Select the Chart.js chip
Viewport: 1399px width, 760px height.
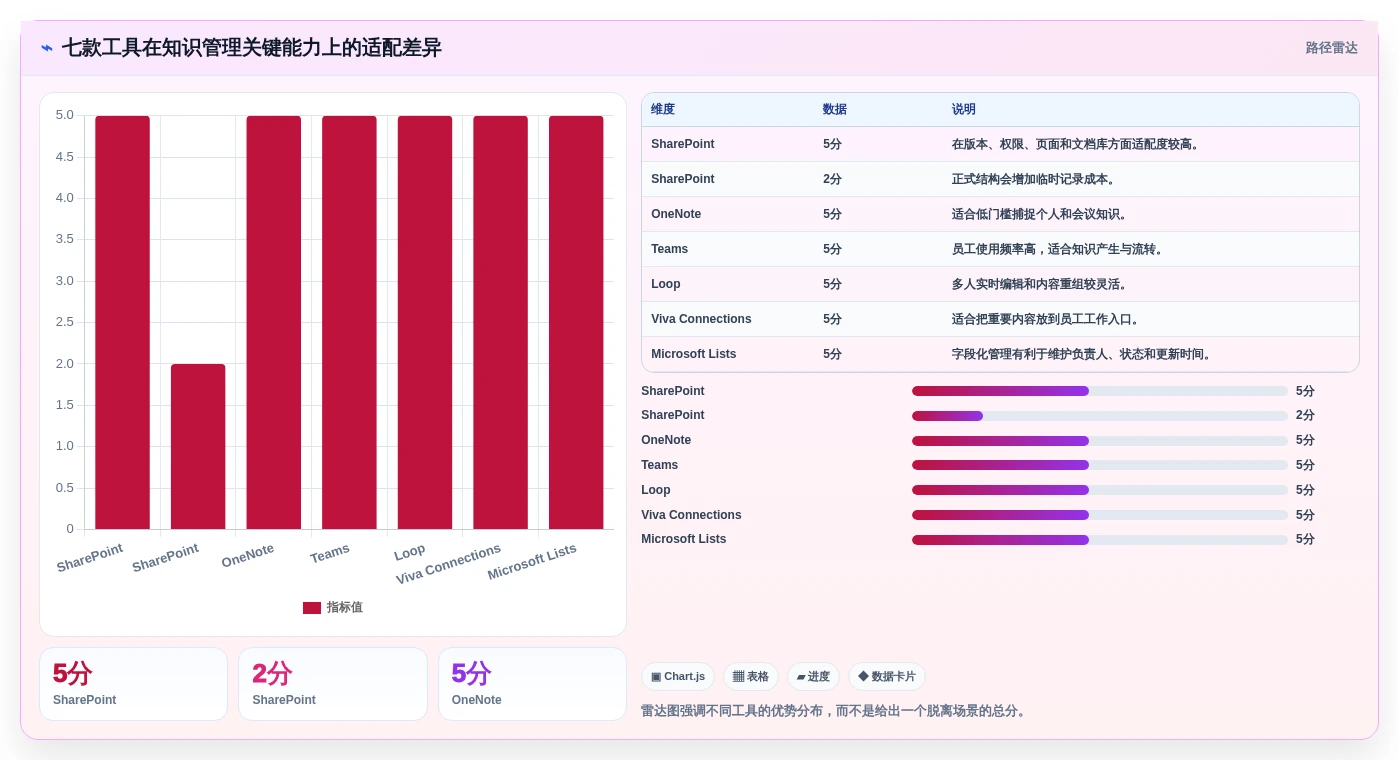[x=678, y=677]
